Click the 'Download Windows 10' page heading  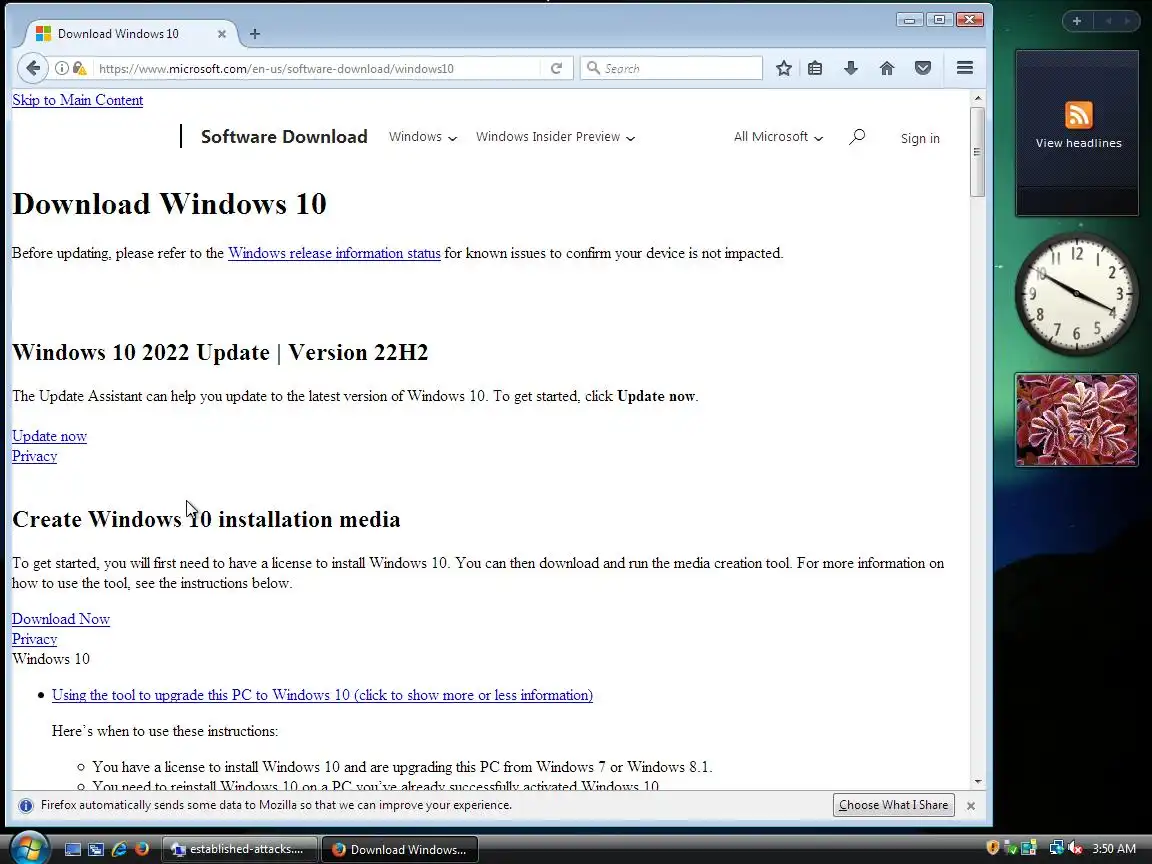[169, 204]
